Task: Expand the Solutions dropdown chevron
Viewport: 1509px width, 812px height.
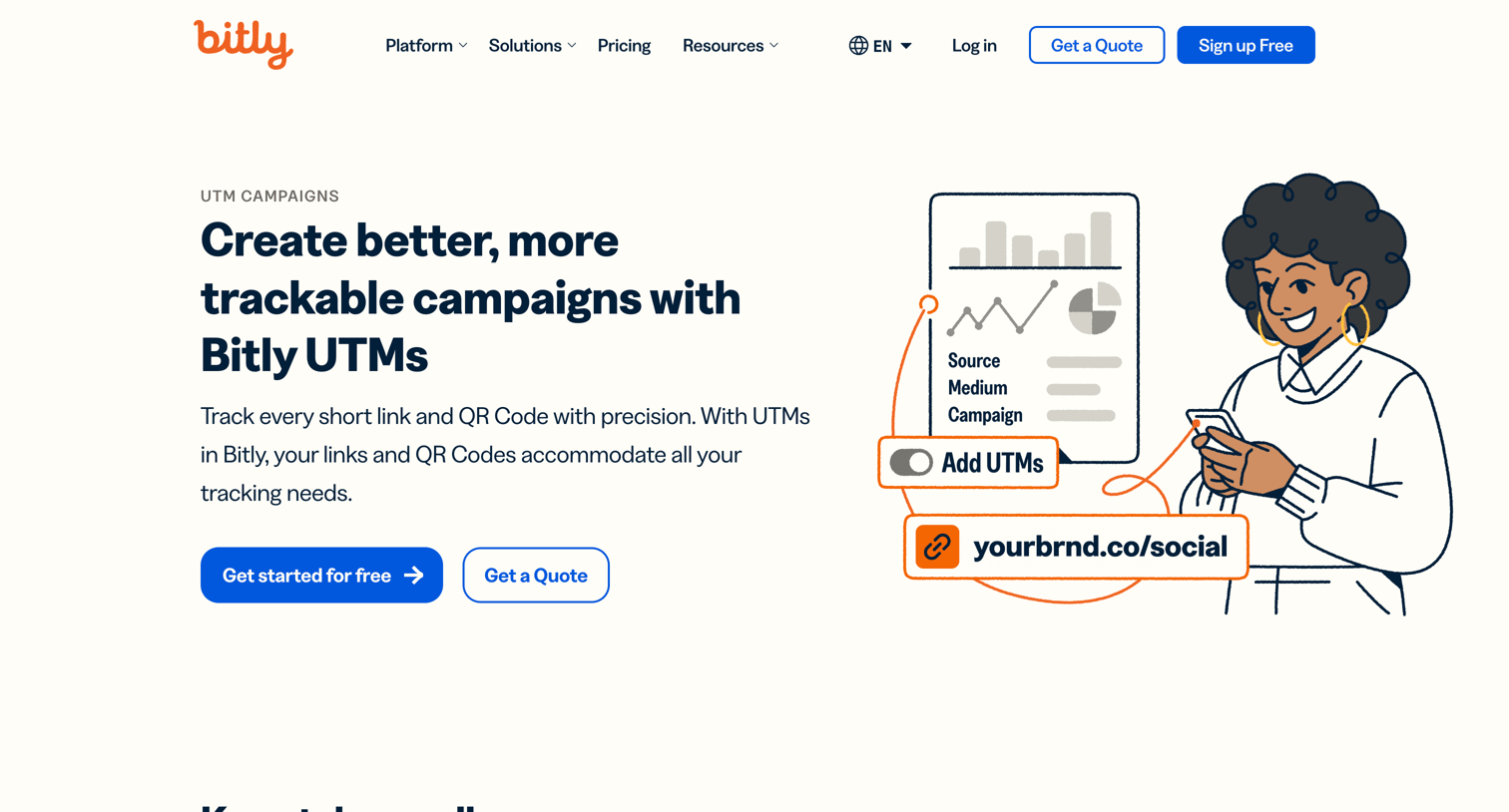Action: click(x=572, y=46)
